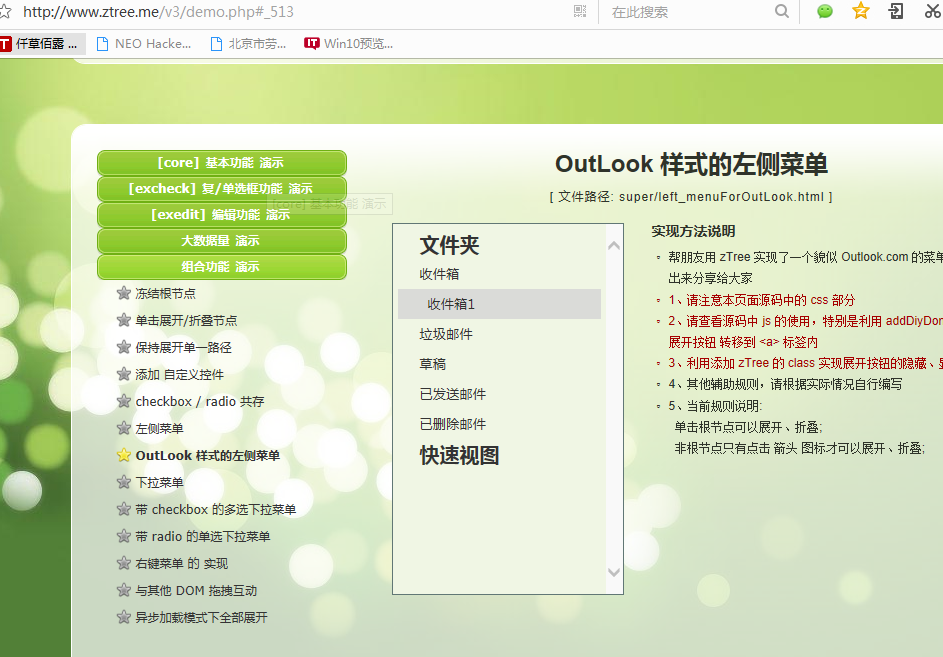Click the star icon beside 异步加载模式下全部展开
The width and height of the screenshot is (943, 657).
coord(124,617)
